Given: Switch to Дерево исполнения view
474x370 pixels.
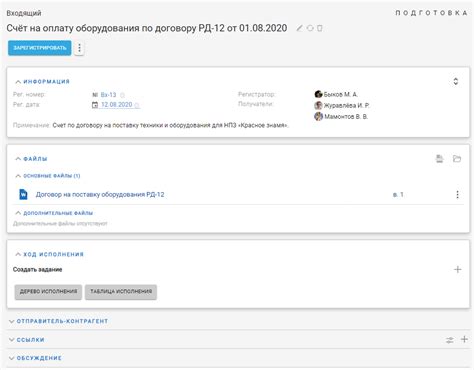Looking at the screenshot, I should tap(48, 292).
